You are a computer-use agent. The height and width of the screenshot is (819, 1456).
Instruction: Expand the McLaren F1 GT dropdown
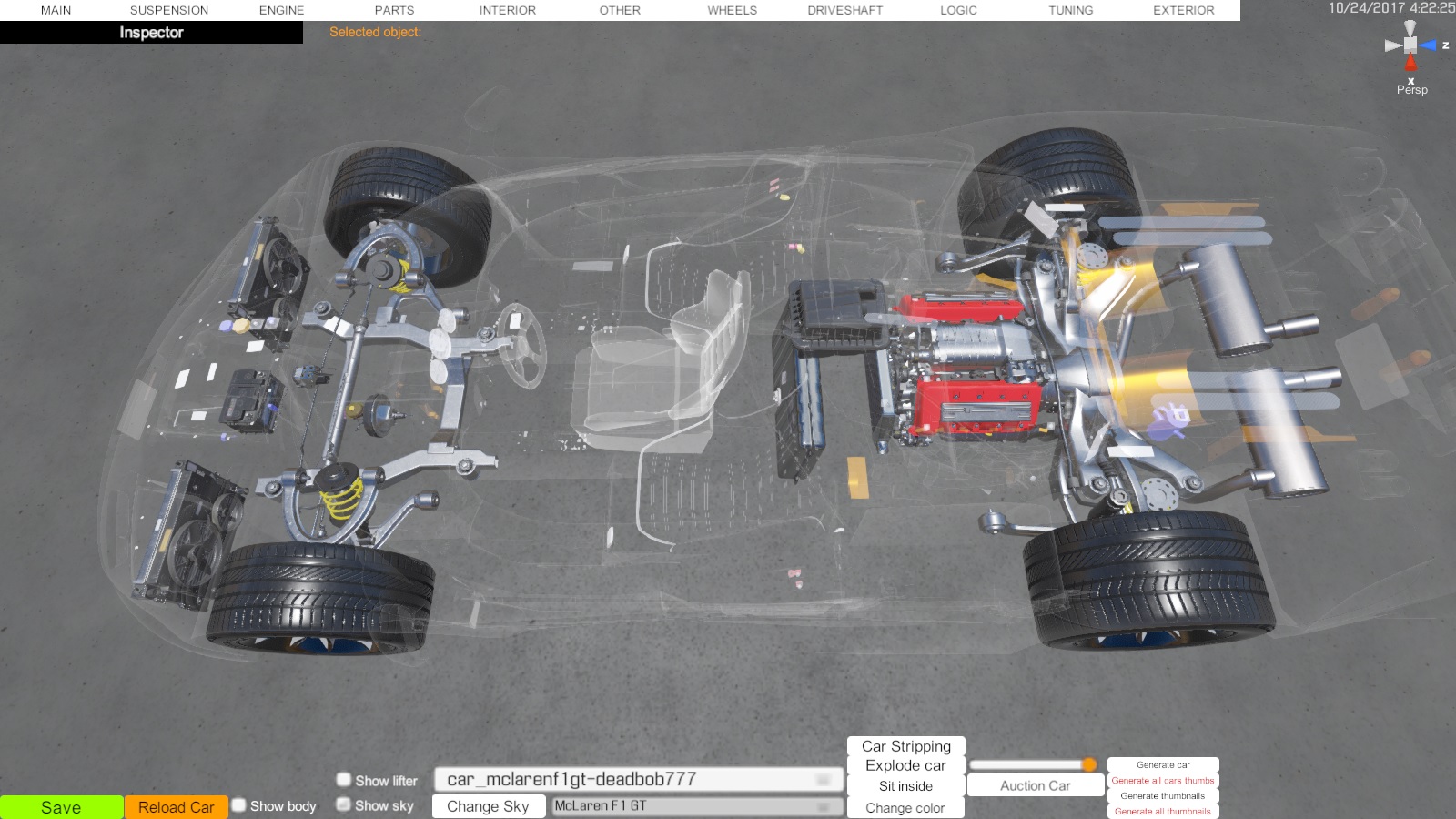[x=696, y=806]
